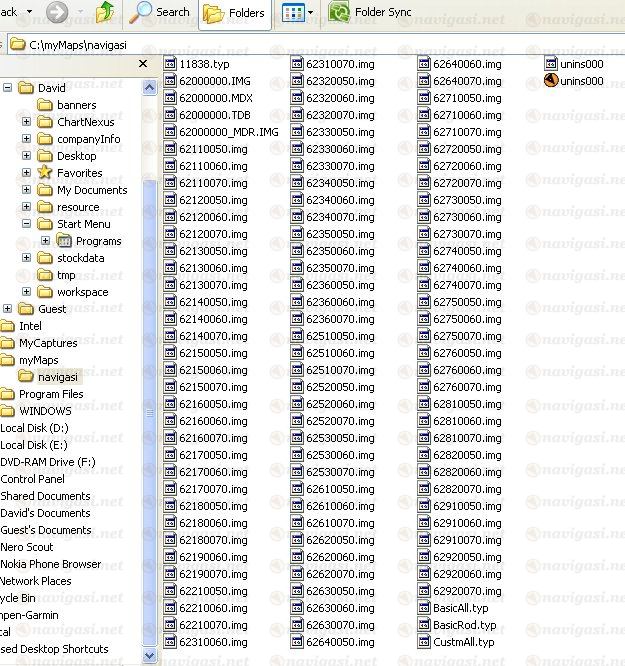Expand the Guest folder node
Image resolution: width=625 pixels, height=666 pixels.
[8, 309]
